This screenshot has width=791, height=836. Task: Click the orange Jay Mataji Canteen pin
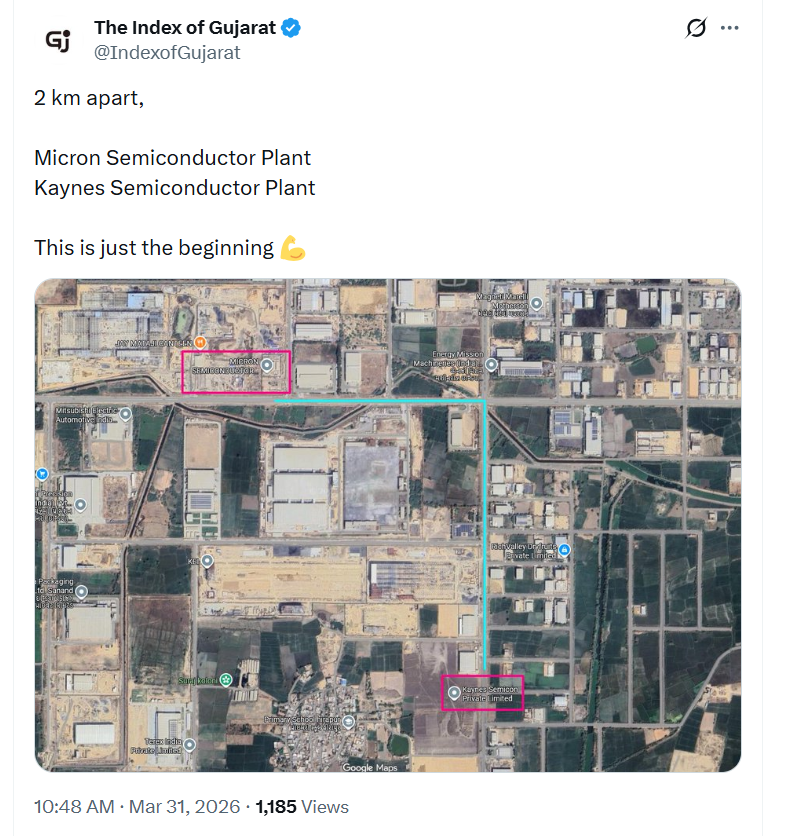(x=200, y=342)
